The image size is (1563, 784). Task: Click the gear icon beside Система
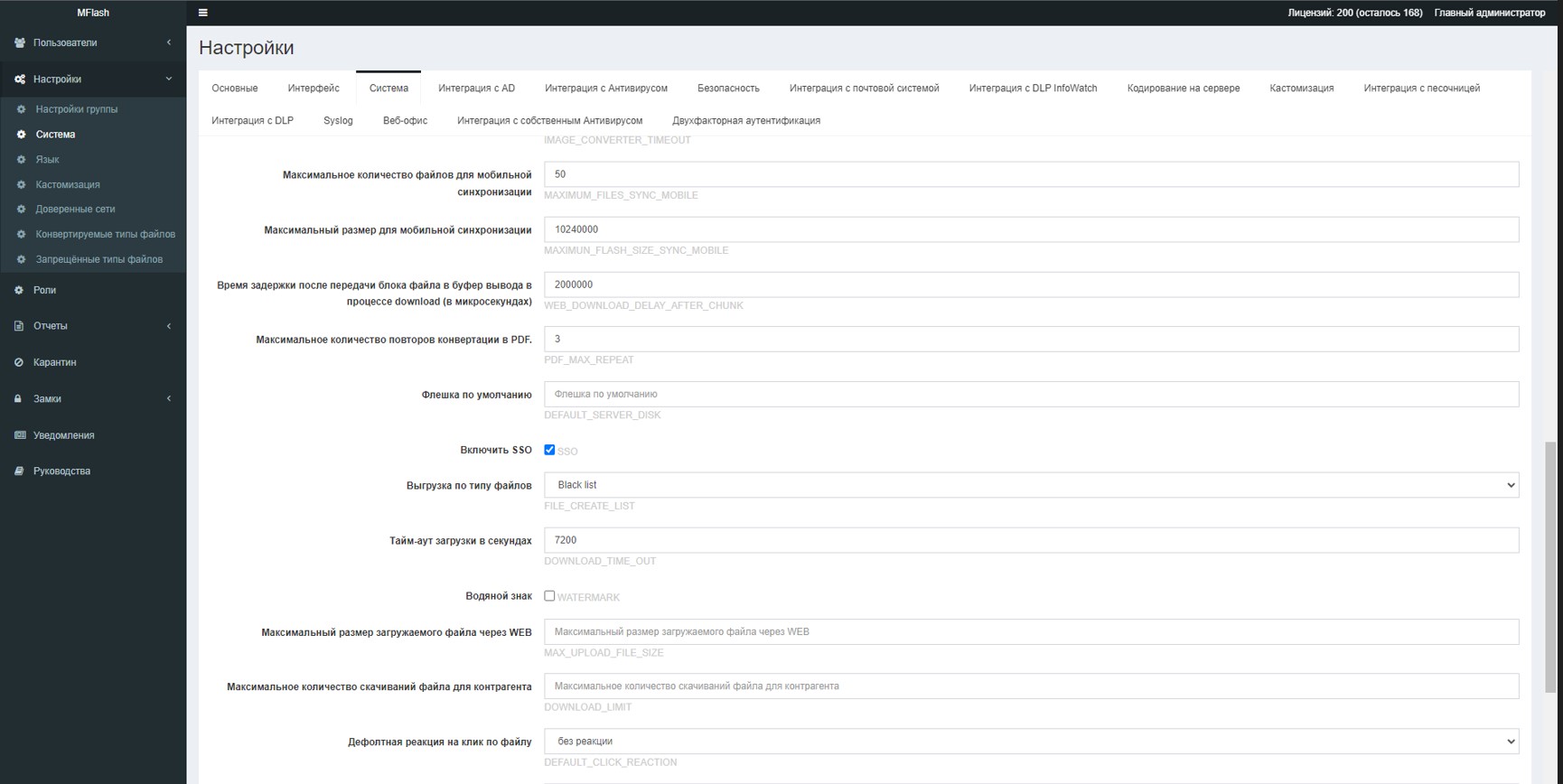pyautogui.click(x=22, y=135)
